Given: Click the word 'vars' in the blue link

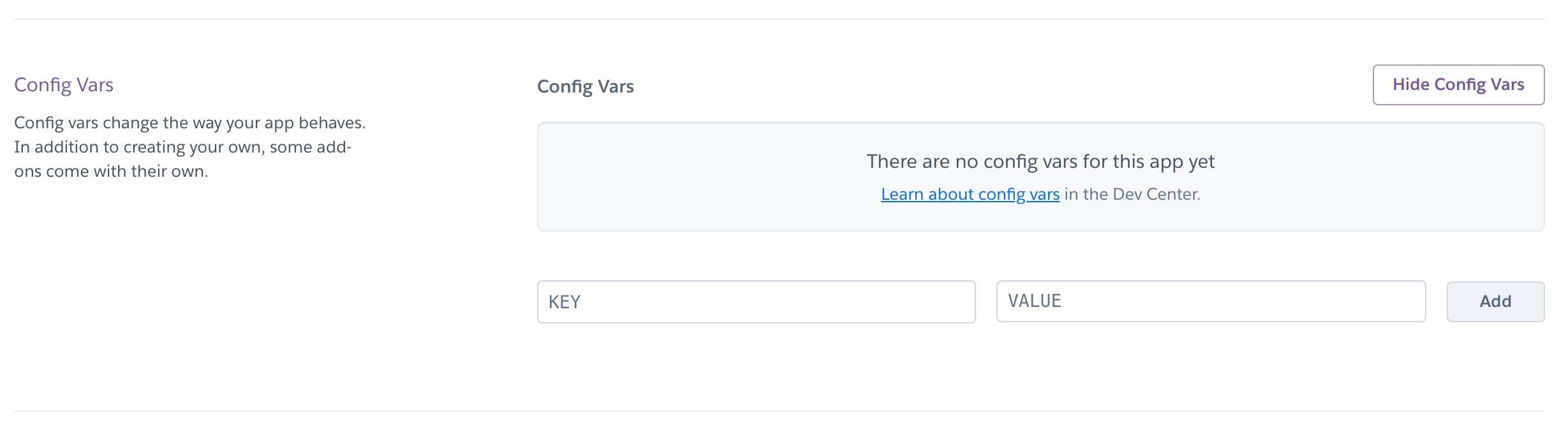Looking at the screenshot, I should point(1044,195).
